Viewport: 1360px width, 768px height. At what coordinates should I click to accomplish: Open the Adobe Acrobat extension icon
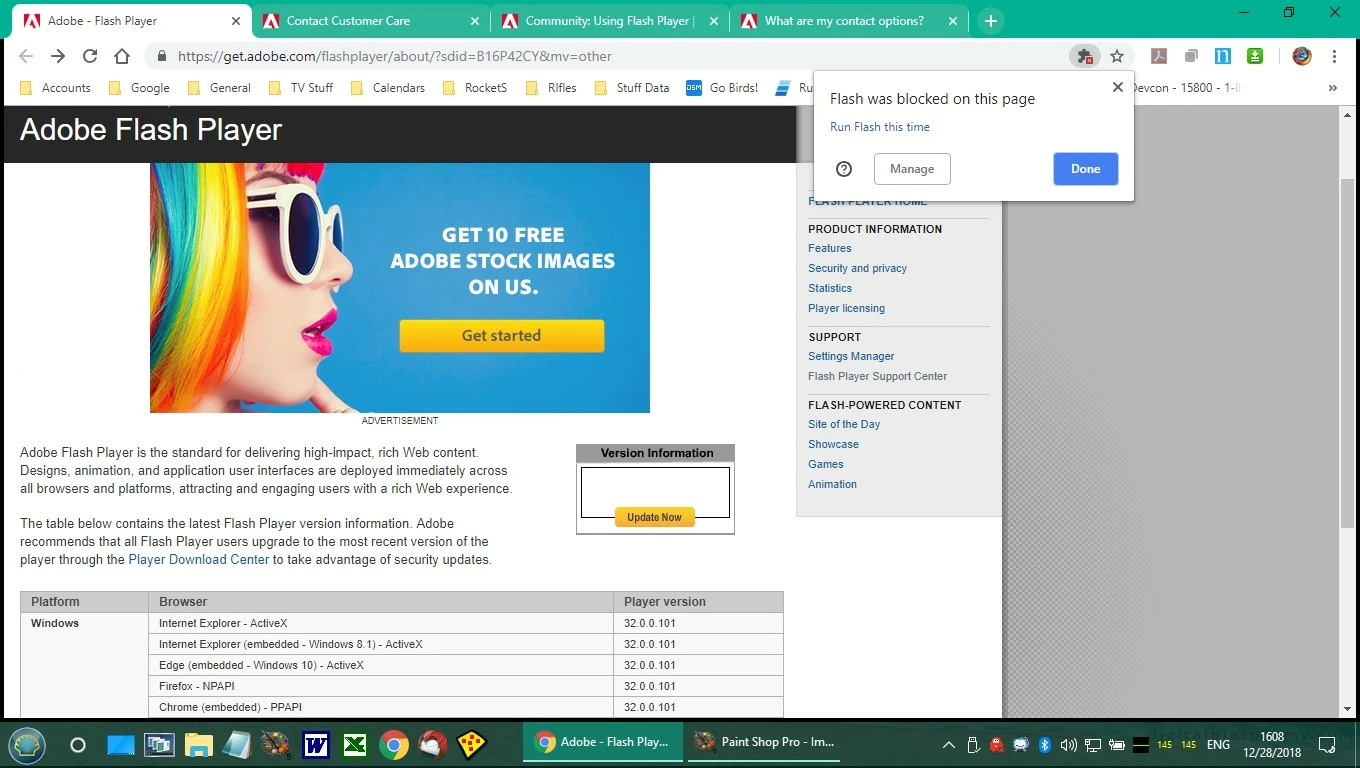[1159, 56]
